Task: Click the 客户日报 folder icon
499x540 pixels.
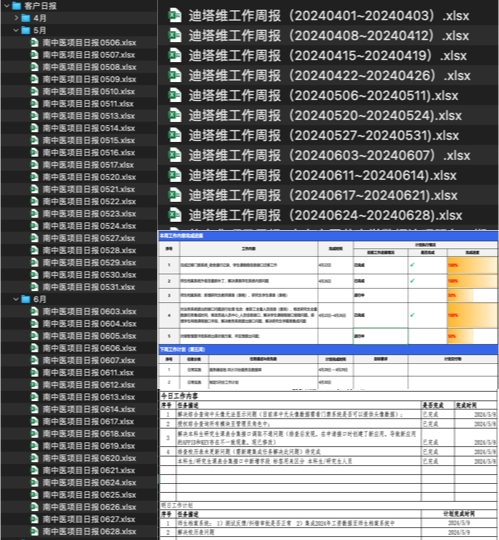Action: point(17,6)
